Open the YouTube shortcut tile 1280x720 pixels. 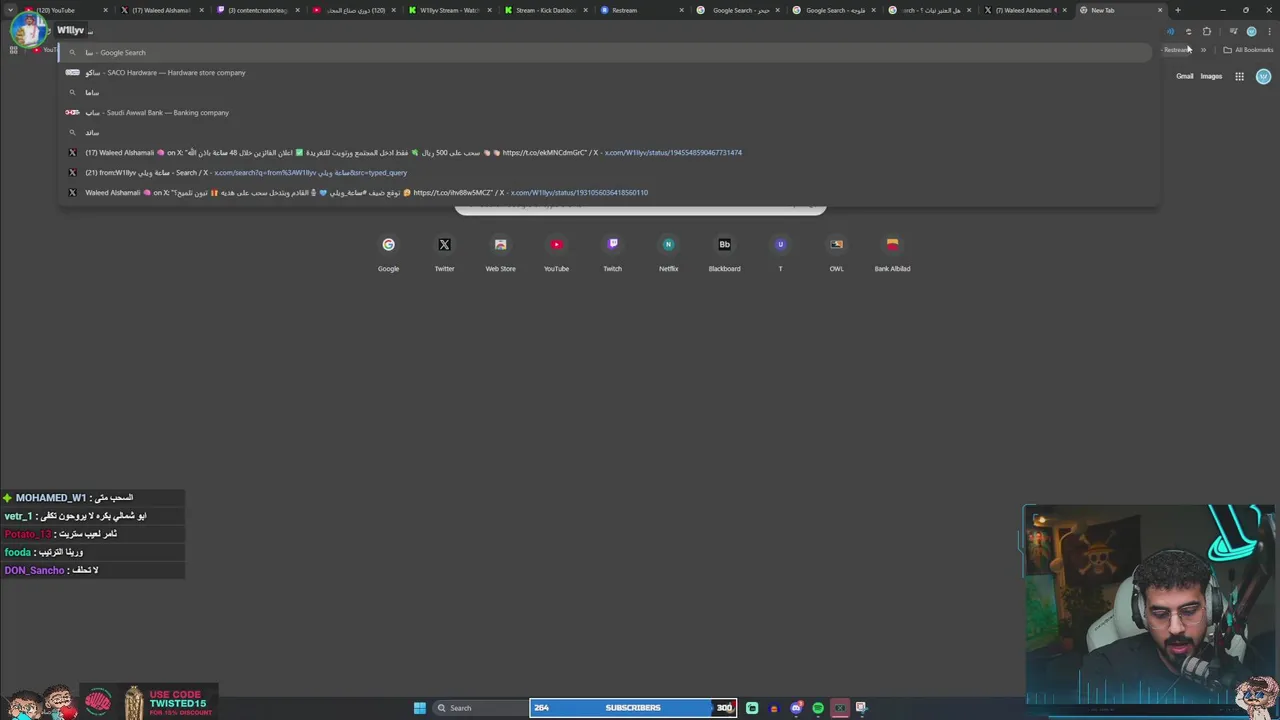tap(556, 254)
